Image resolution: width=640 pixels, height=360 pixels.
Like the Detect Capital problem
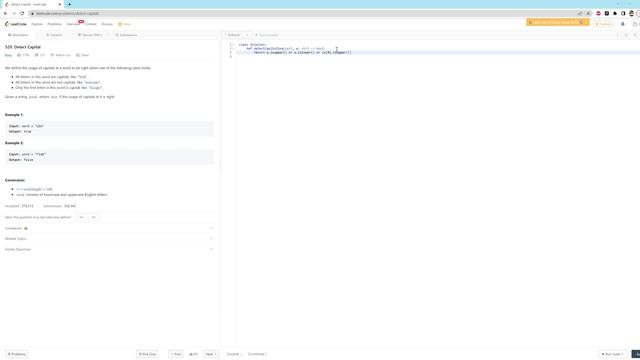[23, 55]
